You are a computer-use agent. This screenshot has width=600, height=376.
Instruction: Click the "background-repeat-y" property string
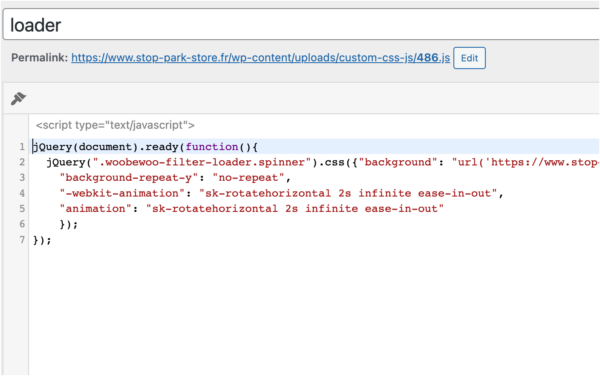tap(129, 178)
